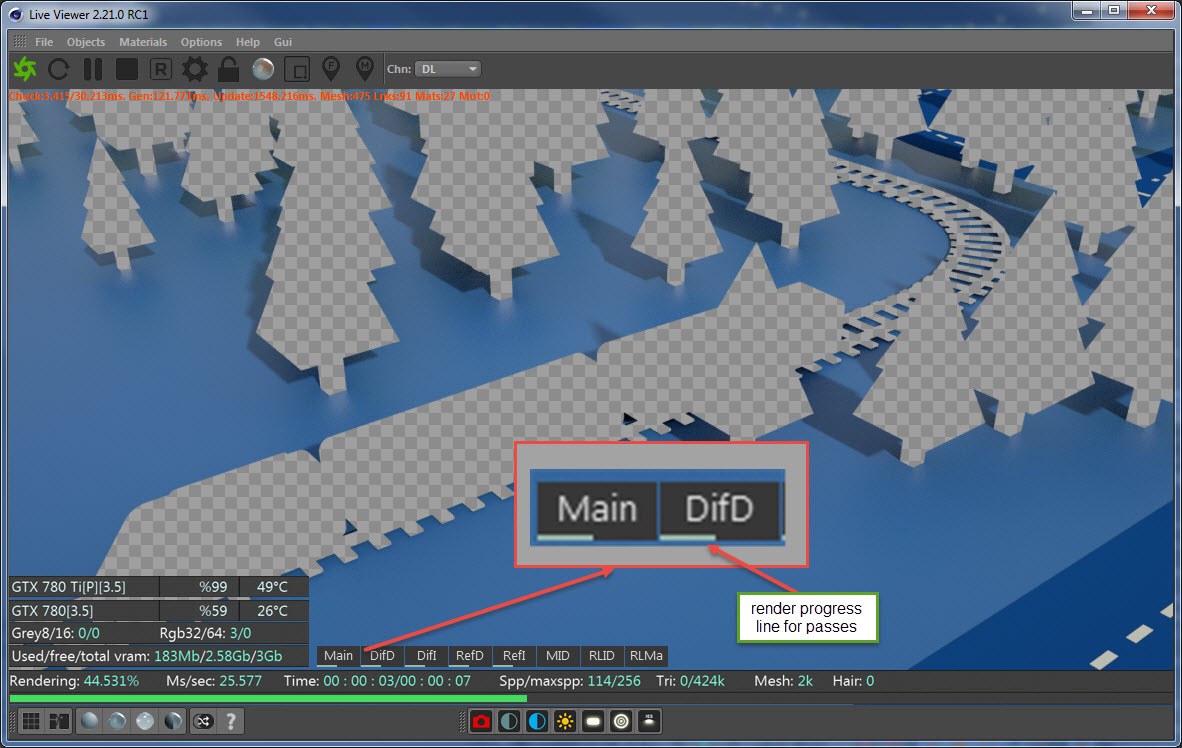Switch to the RefD pass tab
This screenshot has width=1182, height=748.
click(470, 656)
